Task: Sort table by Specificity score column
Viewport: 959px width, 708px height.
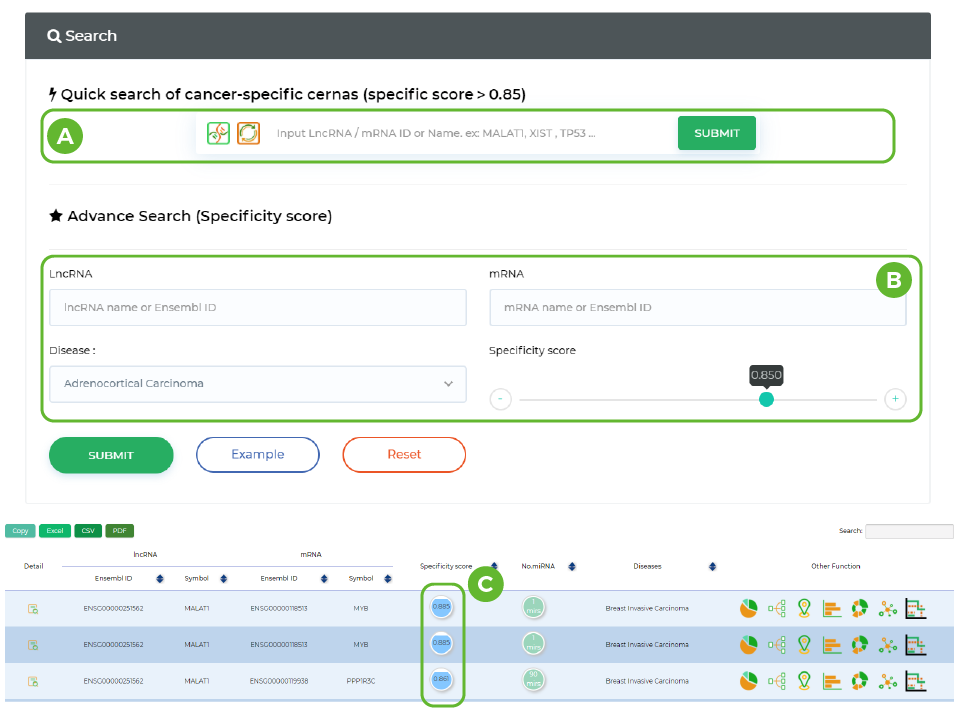Action: [x=494, y=566]
